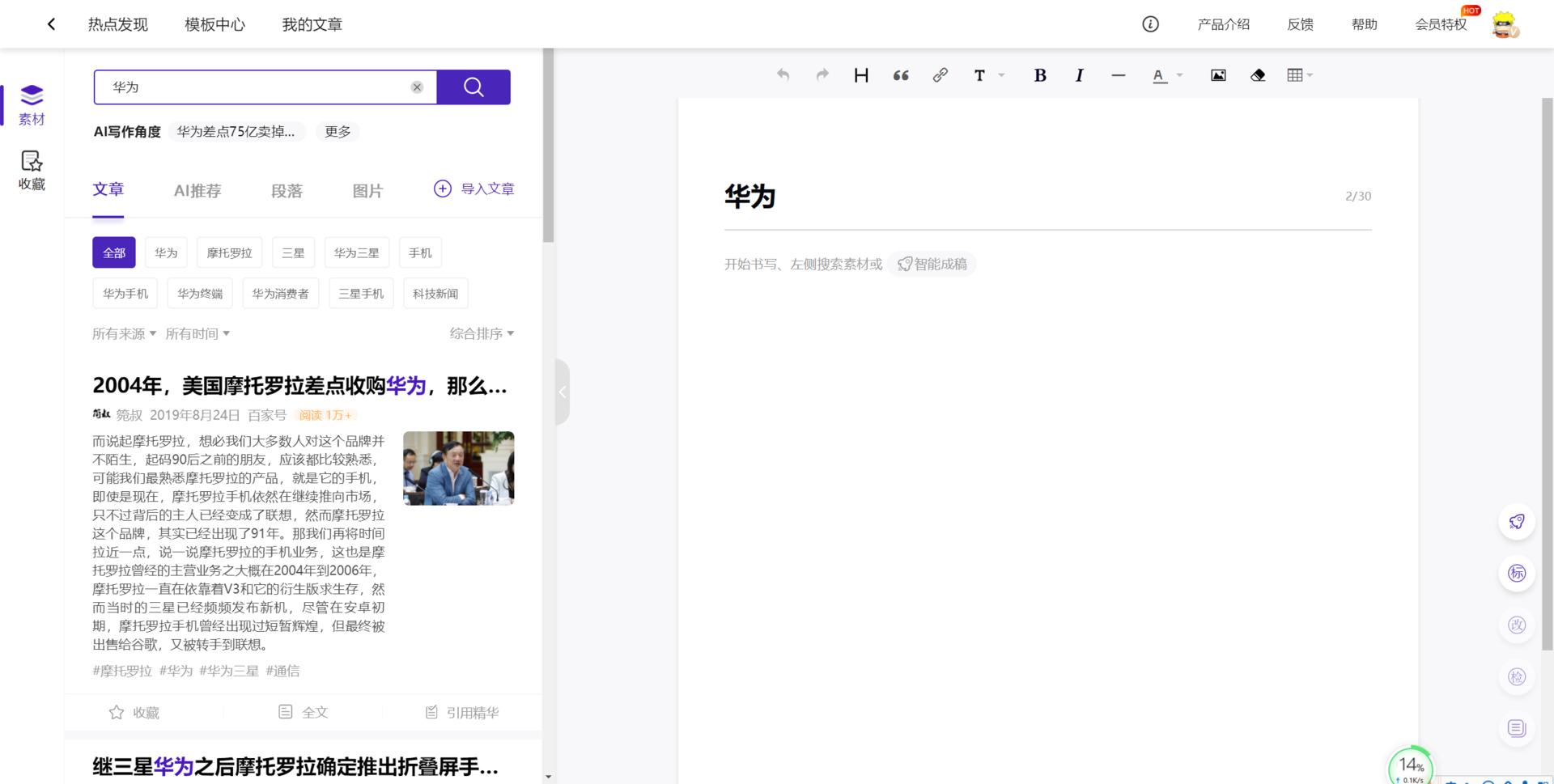Select the 华为三星 filter tag
1554x784 pixels.
coord(356,252)
